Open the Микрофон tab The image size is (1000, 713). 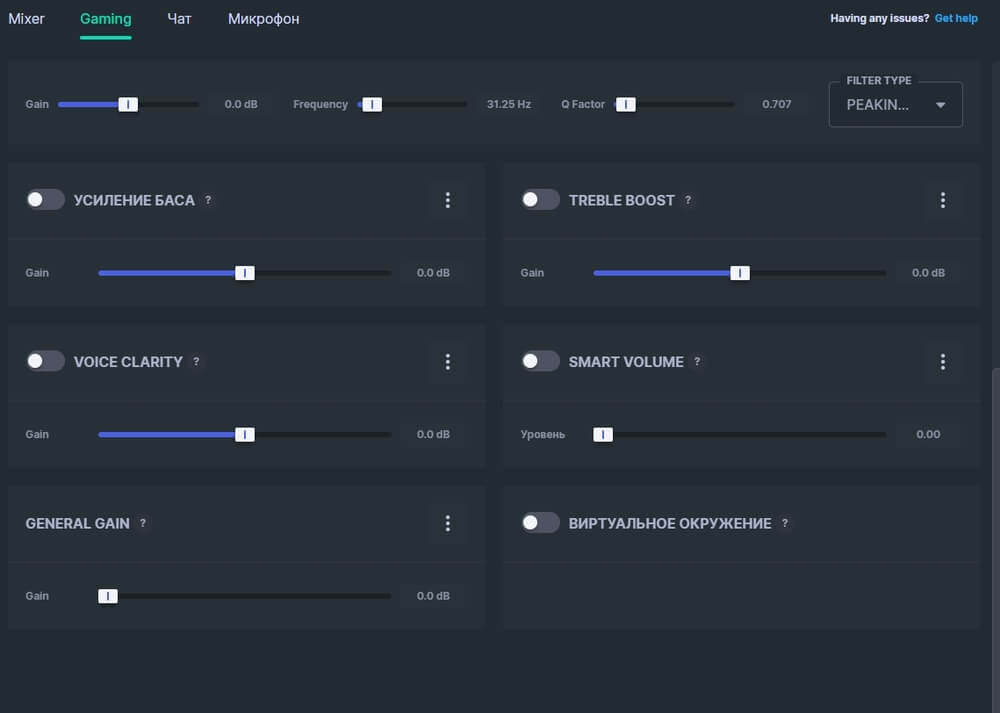coord(263,19)
